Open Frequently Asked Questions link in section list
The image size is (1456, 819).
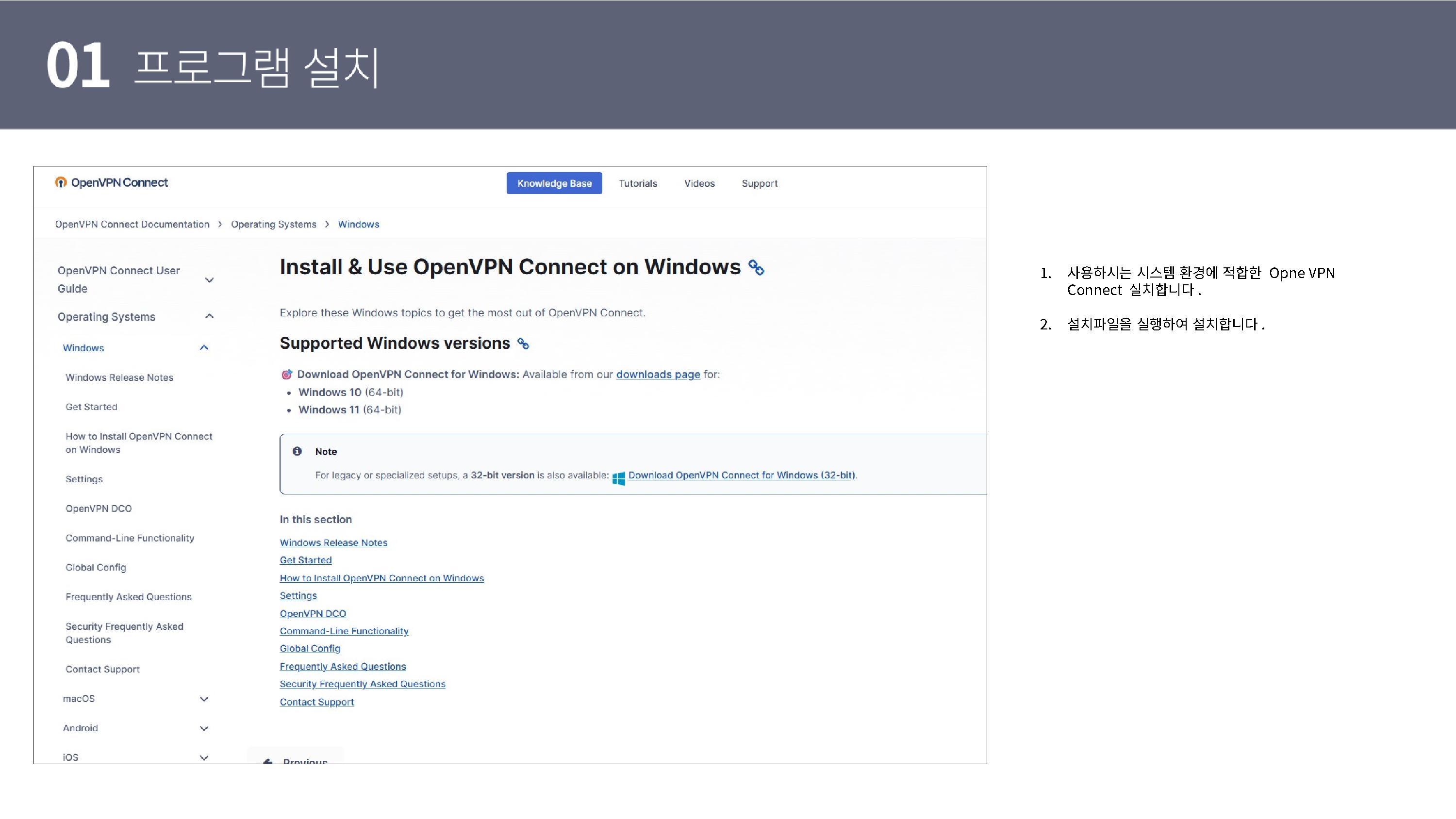343,667
